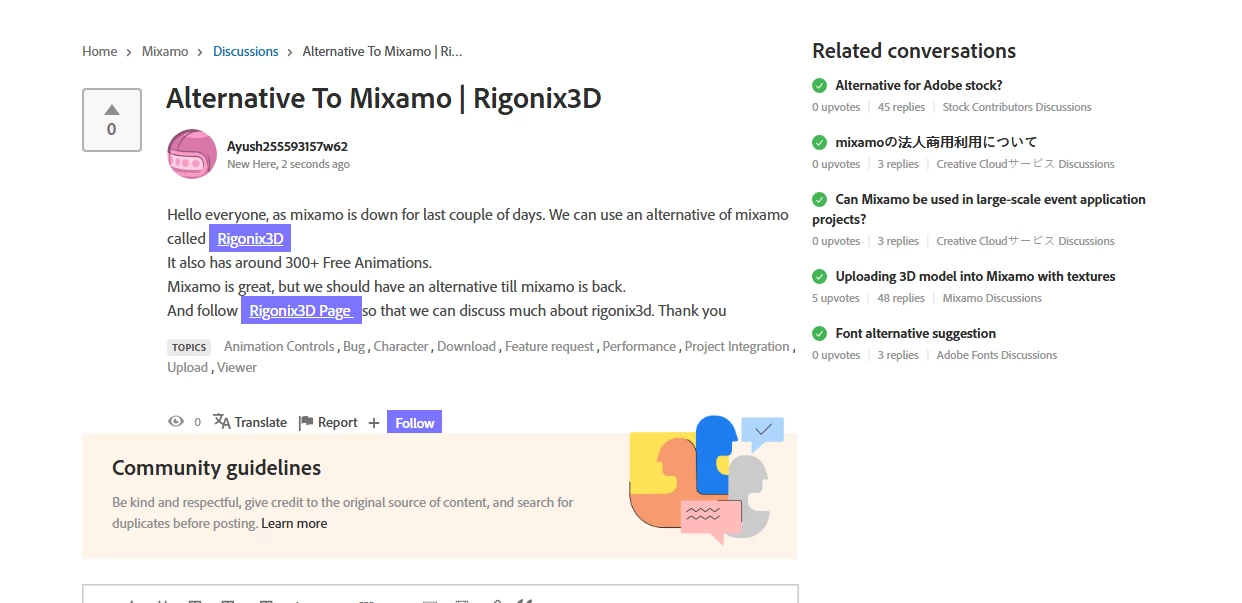Select the Project Integration topic tag
This screenshot has width=1242, height=603.
[x=737, y=346]
